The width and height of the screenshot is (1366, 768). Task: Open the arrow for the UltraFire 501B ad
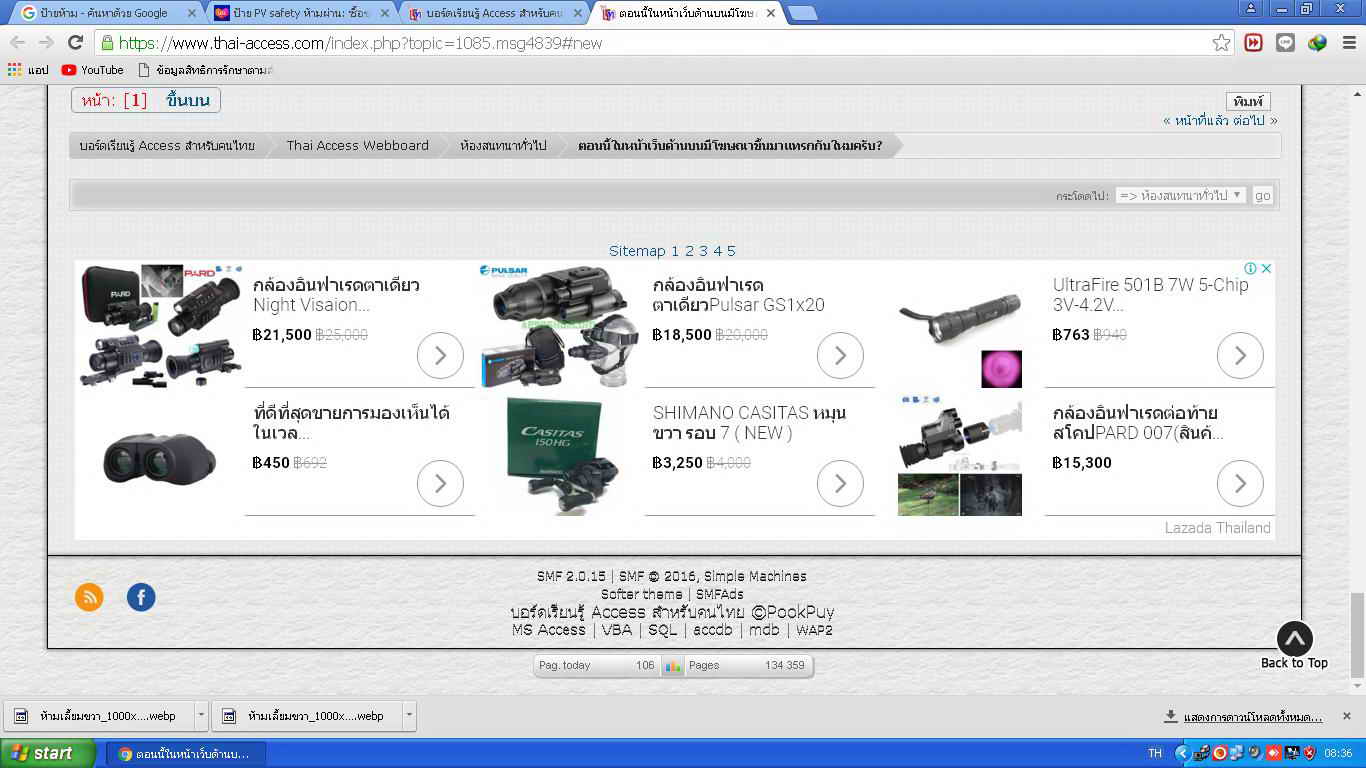pyautogui.click(x=1240, y=355)
